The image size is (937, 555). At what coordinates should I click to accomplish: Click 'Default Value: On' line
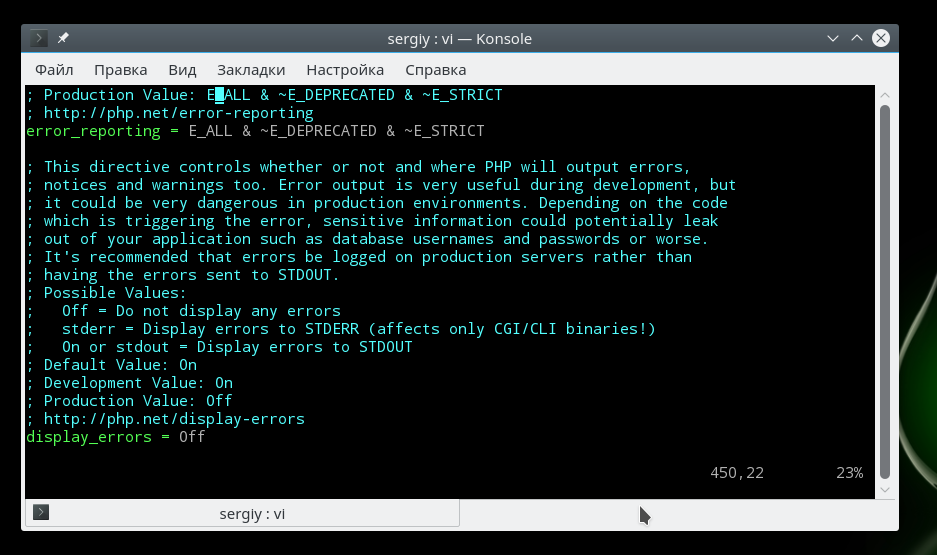click(x=111, y=365)
